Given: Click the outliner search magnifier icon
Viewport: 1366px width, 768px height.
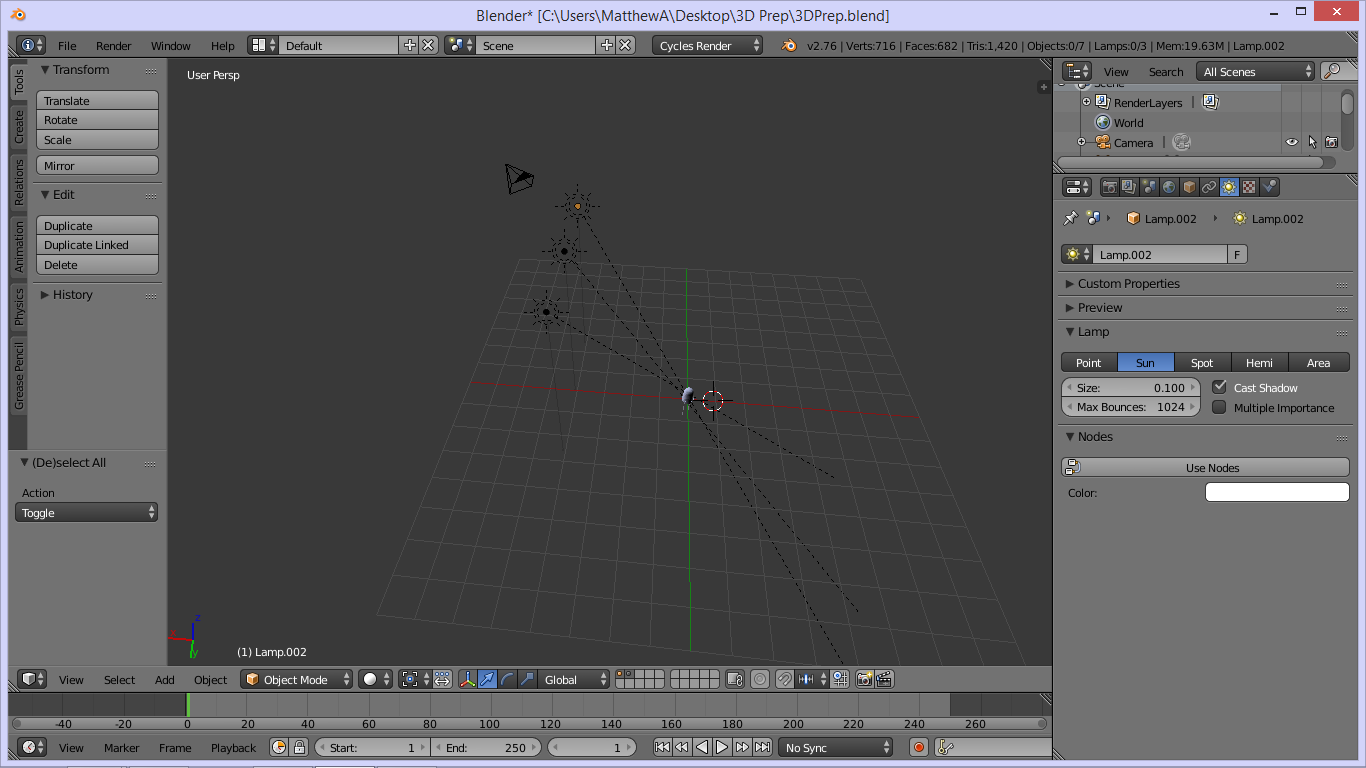Looking at the screenshot, I should (1332, 71).
